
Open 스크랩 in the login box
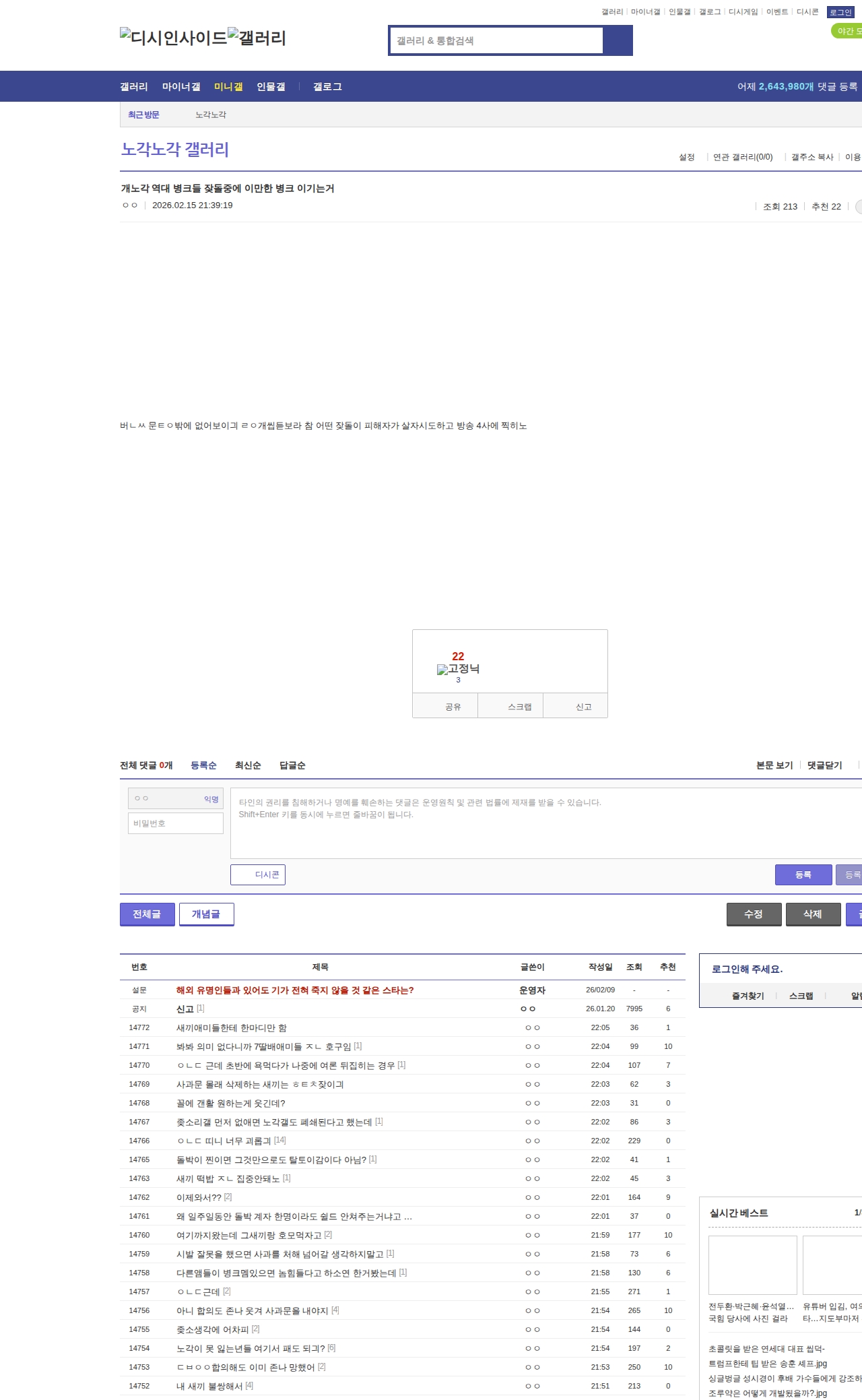point(801,996)
